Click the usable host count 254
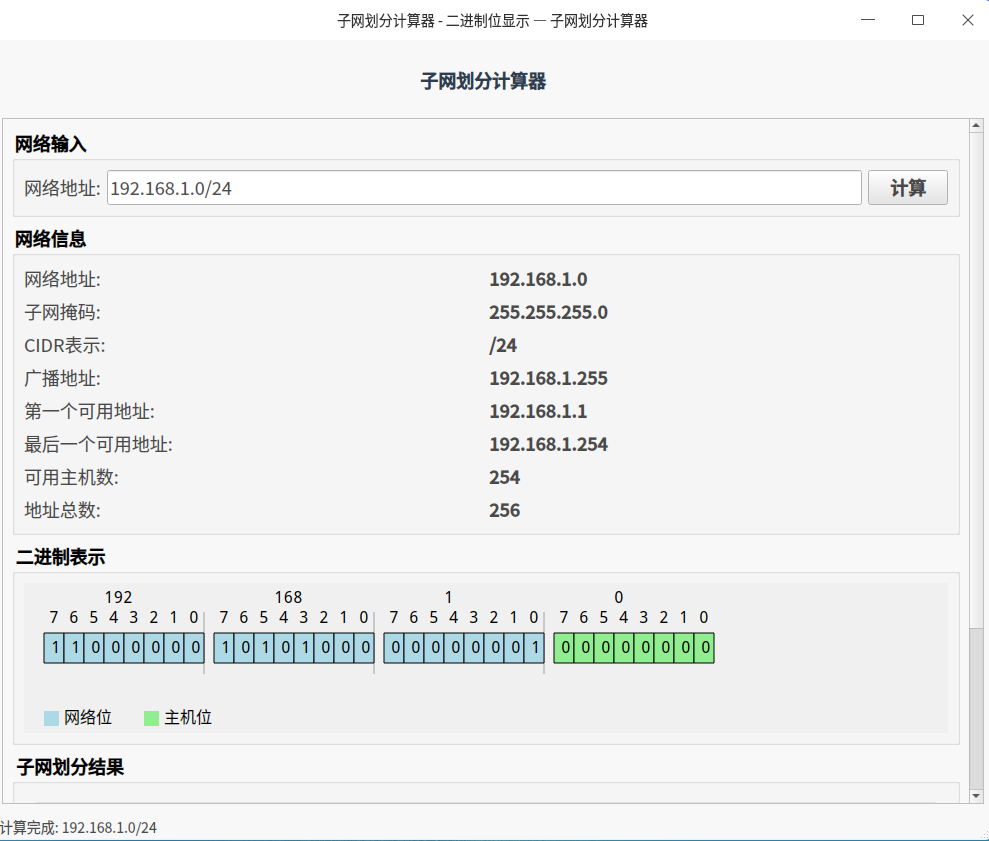989x841 pixels. pos(505,478)
